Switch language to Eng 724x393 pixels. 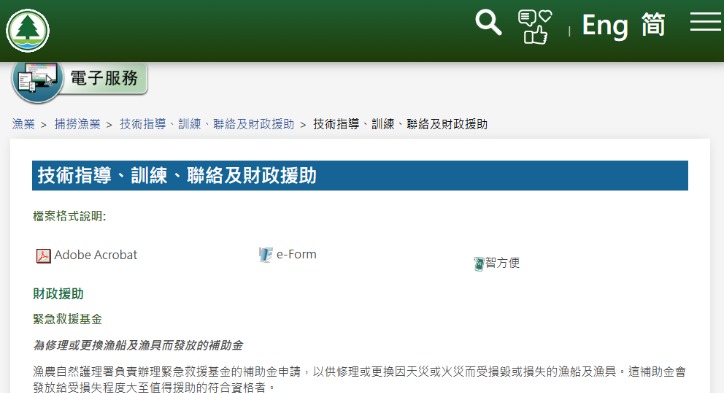click(605, 25)
